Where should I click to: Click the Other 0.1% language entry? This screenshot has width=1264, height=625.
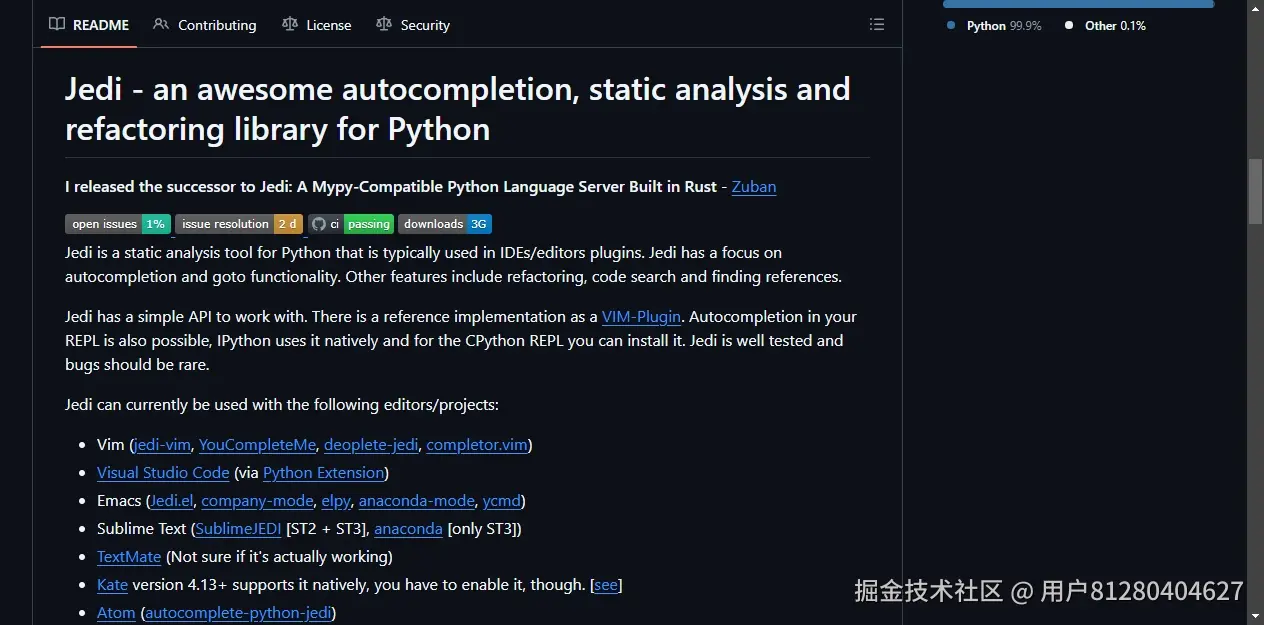click(x=1106, y=26)
